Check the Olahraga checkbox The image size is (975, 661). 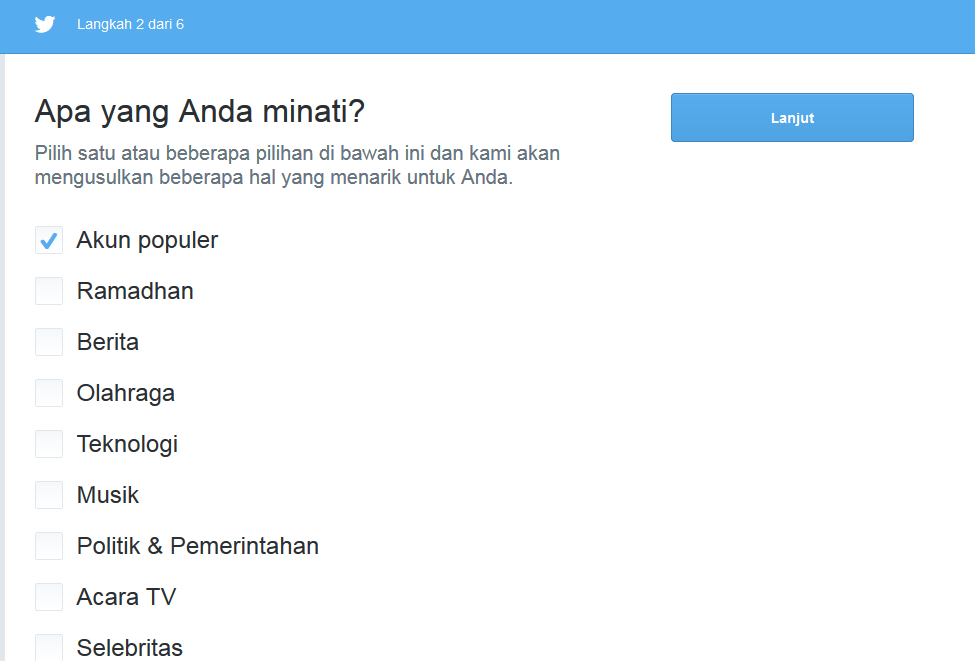pyautogui.click(x=49, y=393)
